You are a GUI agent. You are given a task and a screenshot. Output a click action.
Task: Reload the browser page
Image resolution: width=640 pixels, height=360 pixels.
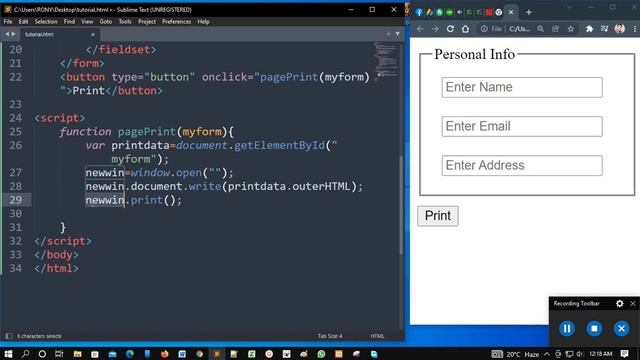pos(450,29)
